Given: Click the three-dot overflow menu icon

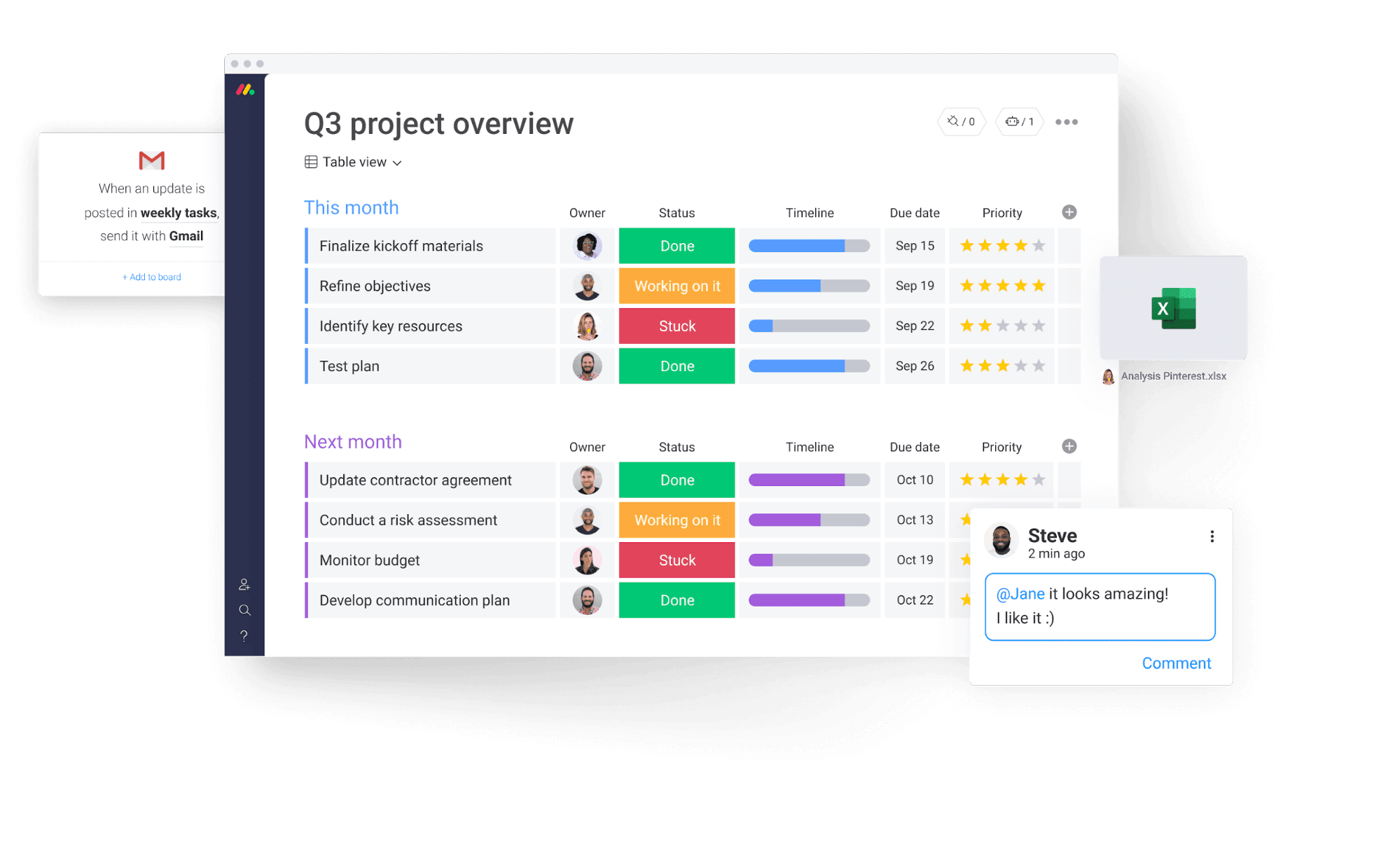Looking at the screenshot, I should point(1066,122).
